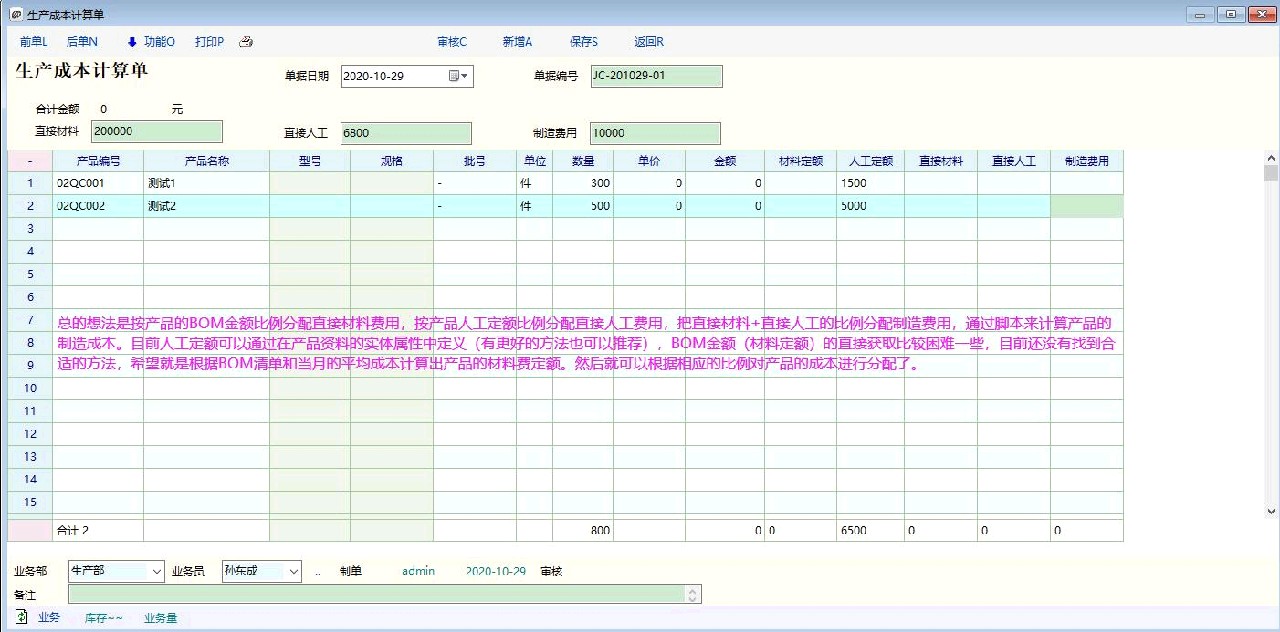This screenshot has height=632, width=1280.
Task: Click the app icon in the title bar
Action: point(15,15)
